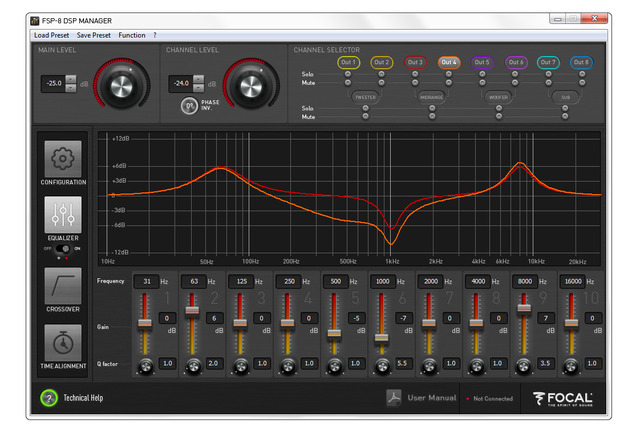The image size is (640, 432).
Task: Click the 63 Hz frequency input field
Action: [x=194, y=282]
